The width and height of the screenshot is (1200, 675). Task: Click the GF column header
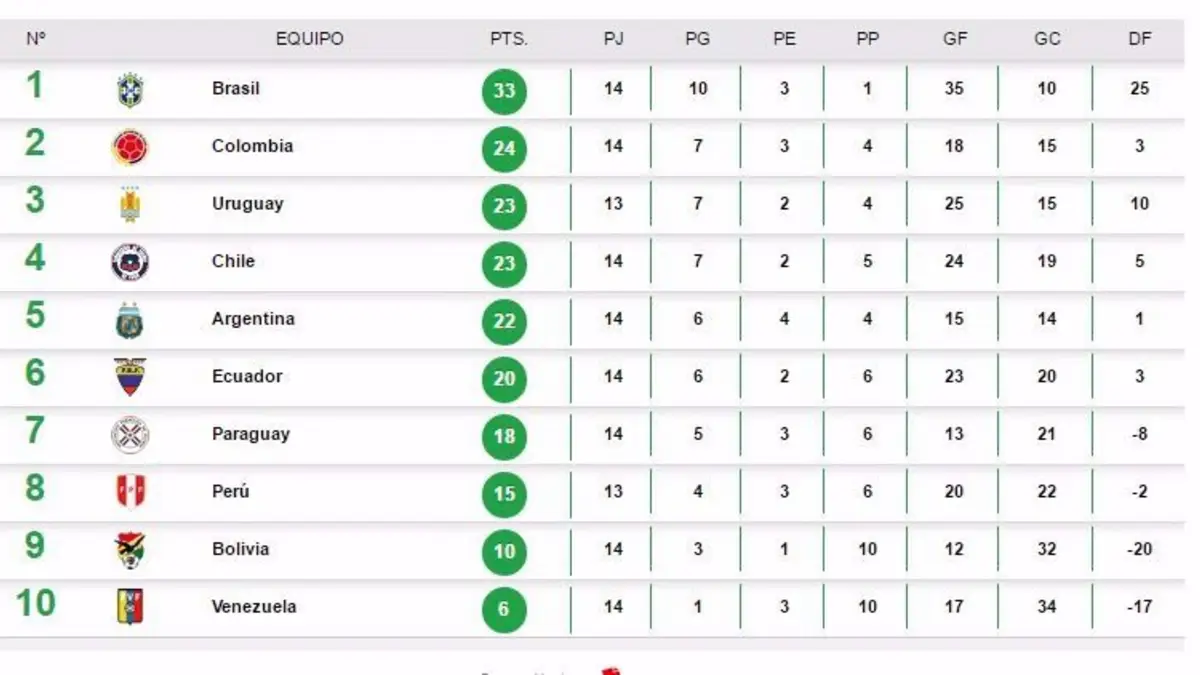tap(955, 39)
